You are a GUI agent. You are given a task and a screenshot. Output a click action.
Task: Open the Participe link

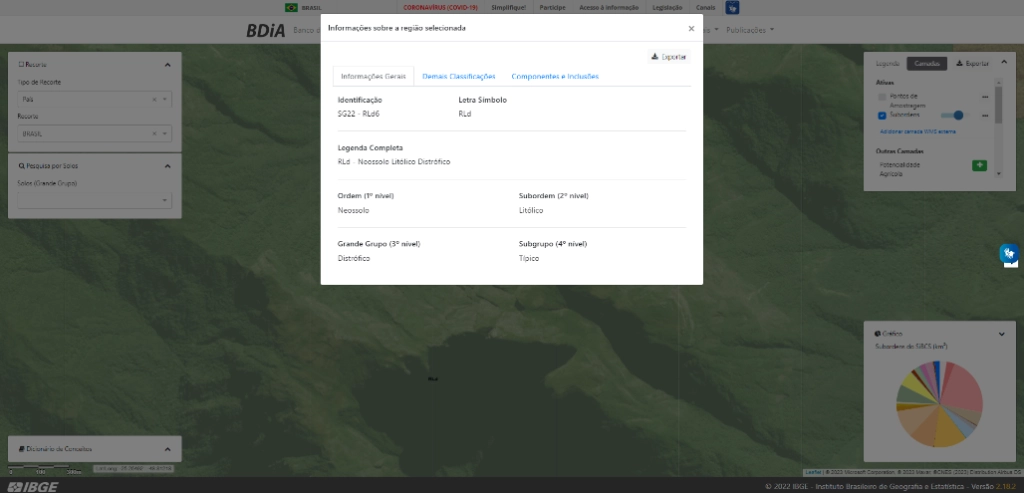point(552,8)
